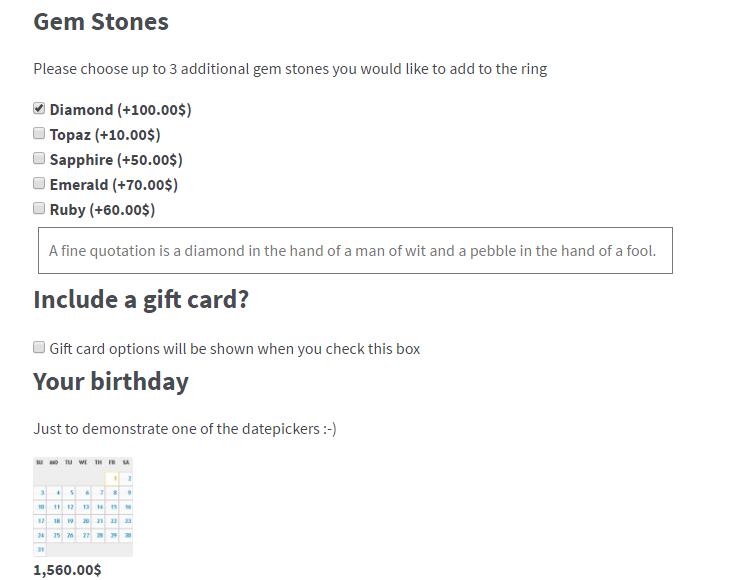Choose day 25 in the calendar

click(54, 536)
